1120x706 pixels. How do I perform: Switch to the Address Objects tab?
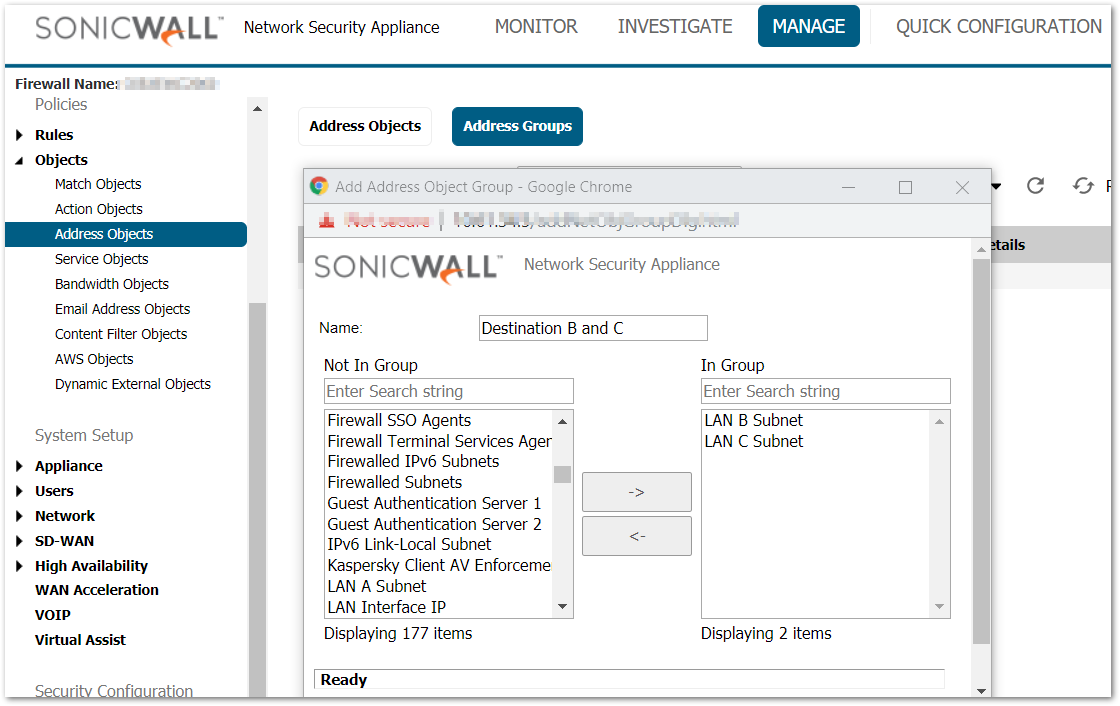pyautogui.click(x=365, y=126)
